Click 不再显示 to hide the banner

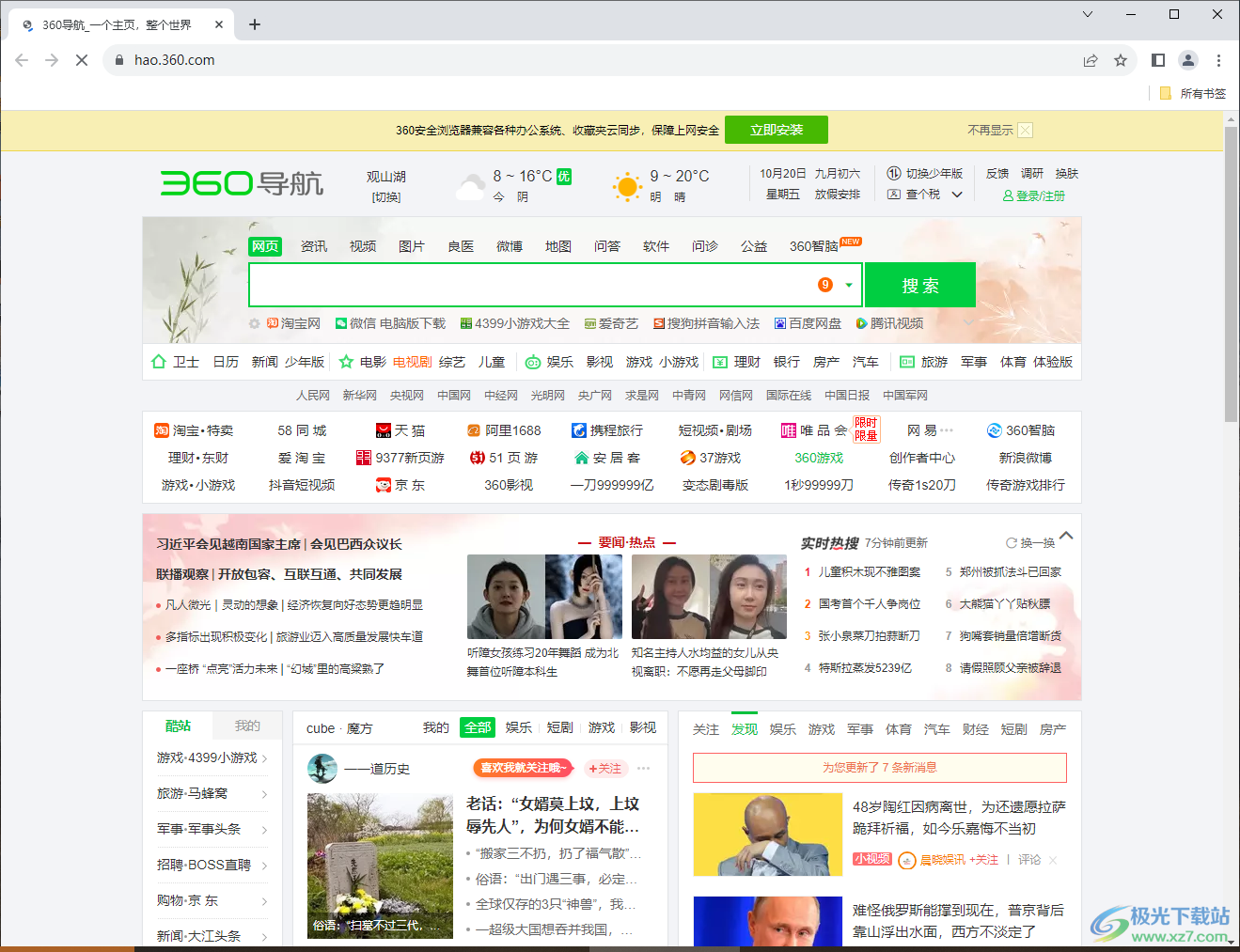coord(990,131)
